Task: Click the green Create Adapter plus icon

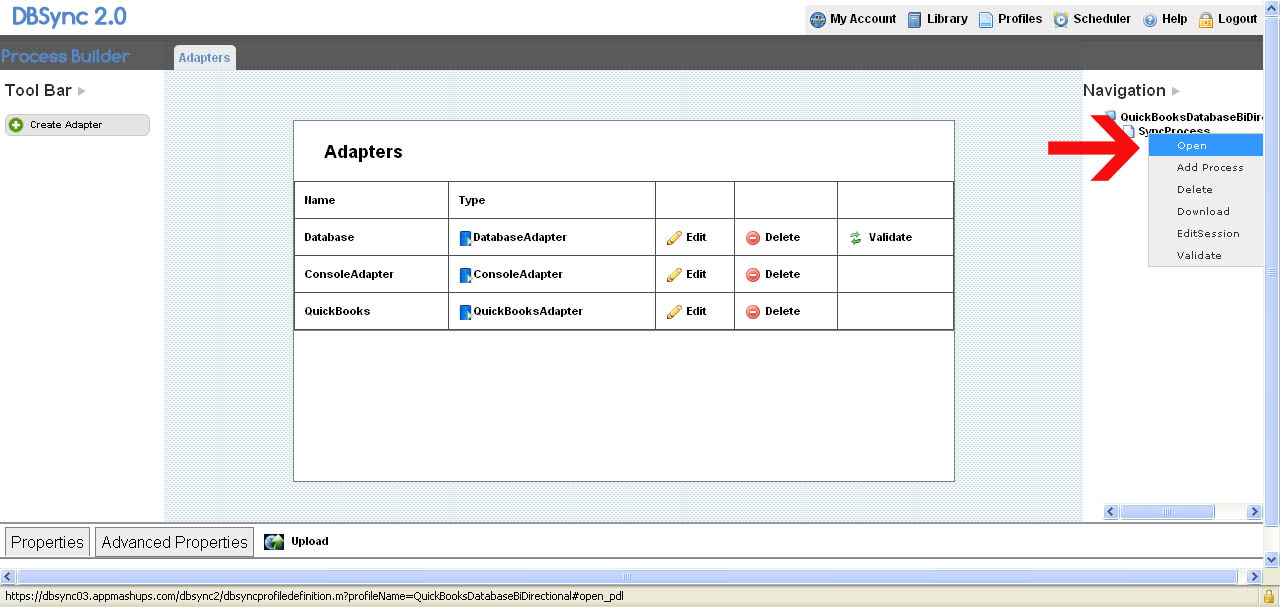Action: [x=16, y=125]
